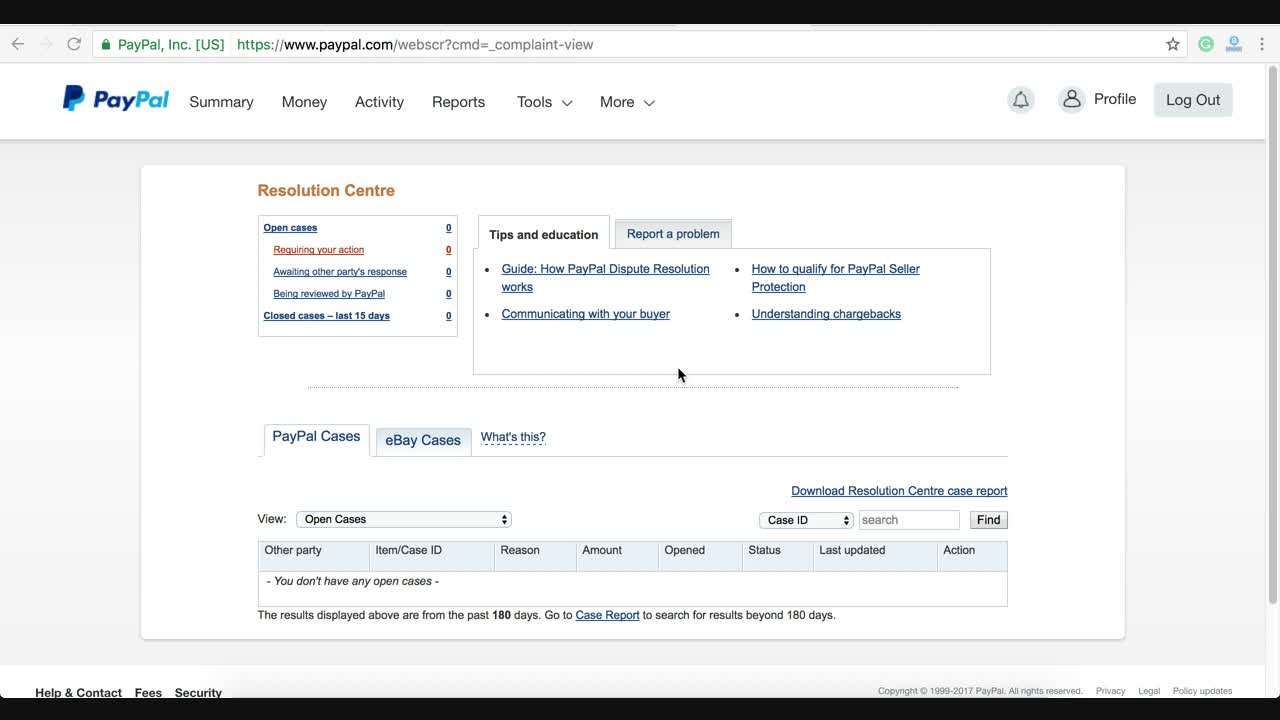The width and height of the screenshot is (1280, 720).
Task: Open the Case ID search type dropdown
Action: coord(806,520)
